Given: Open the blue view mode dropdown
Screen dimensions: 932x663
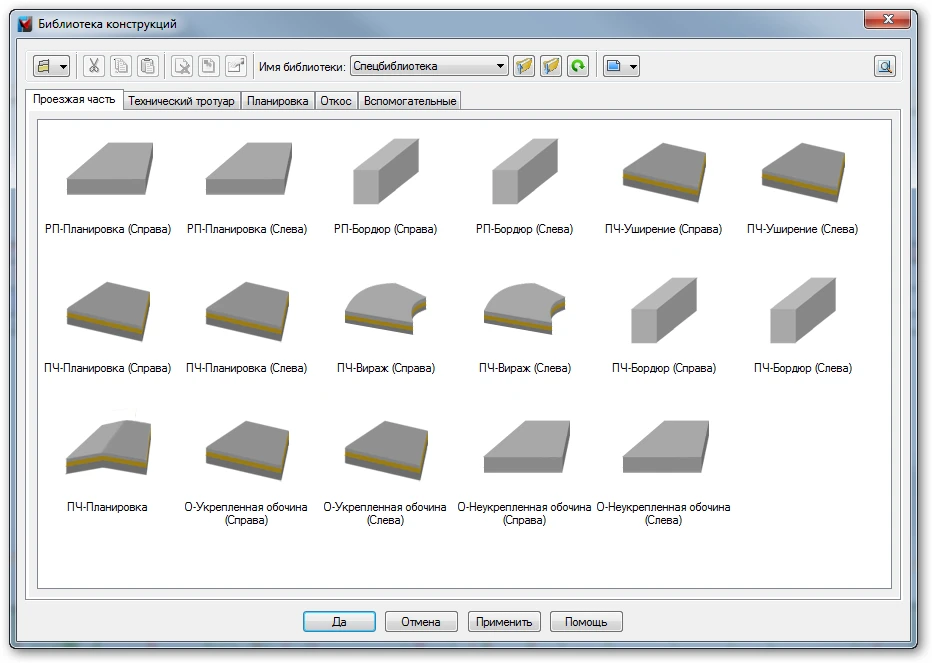Looking at the screenshot, I should coord(621,66).
